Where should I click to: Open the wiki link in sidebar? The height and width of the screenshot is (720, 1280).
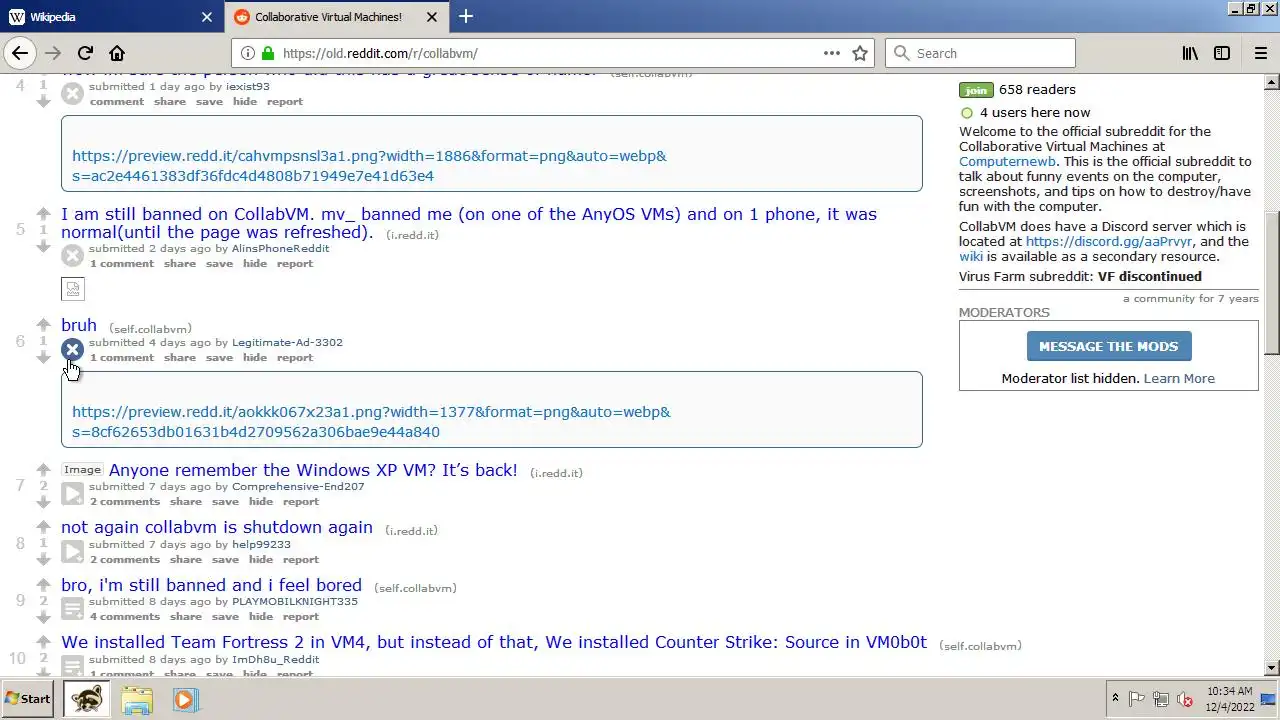click(x=971, y=256)
